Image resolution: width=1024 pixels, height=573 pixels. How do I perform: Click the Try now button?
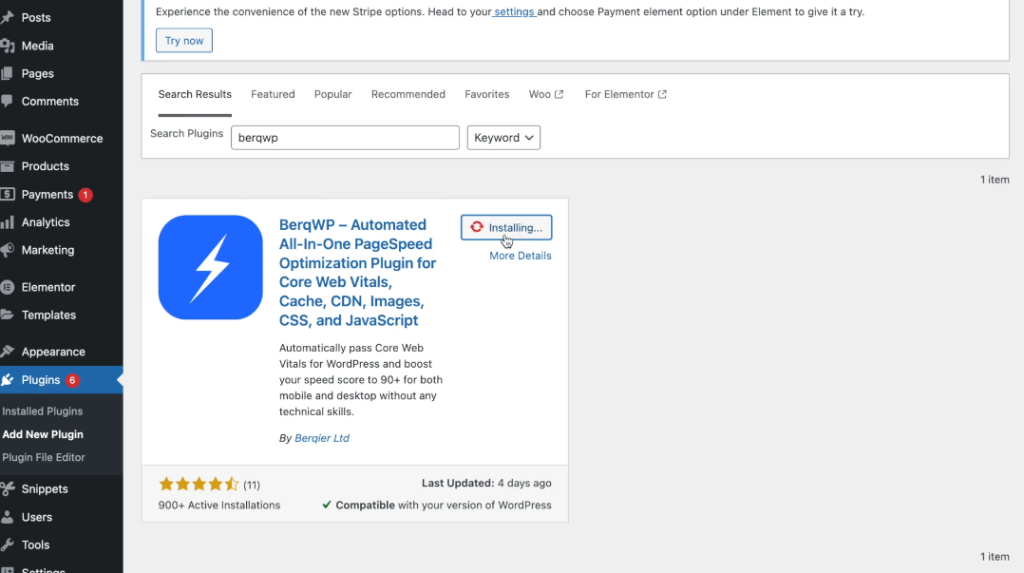184,41
